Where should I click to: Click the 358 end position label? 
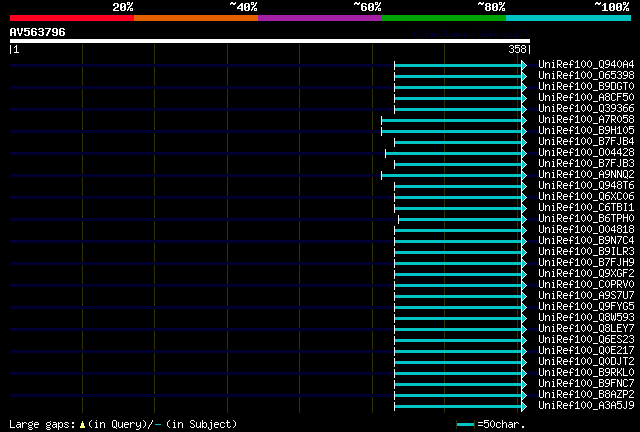coord(517,49)
